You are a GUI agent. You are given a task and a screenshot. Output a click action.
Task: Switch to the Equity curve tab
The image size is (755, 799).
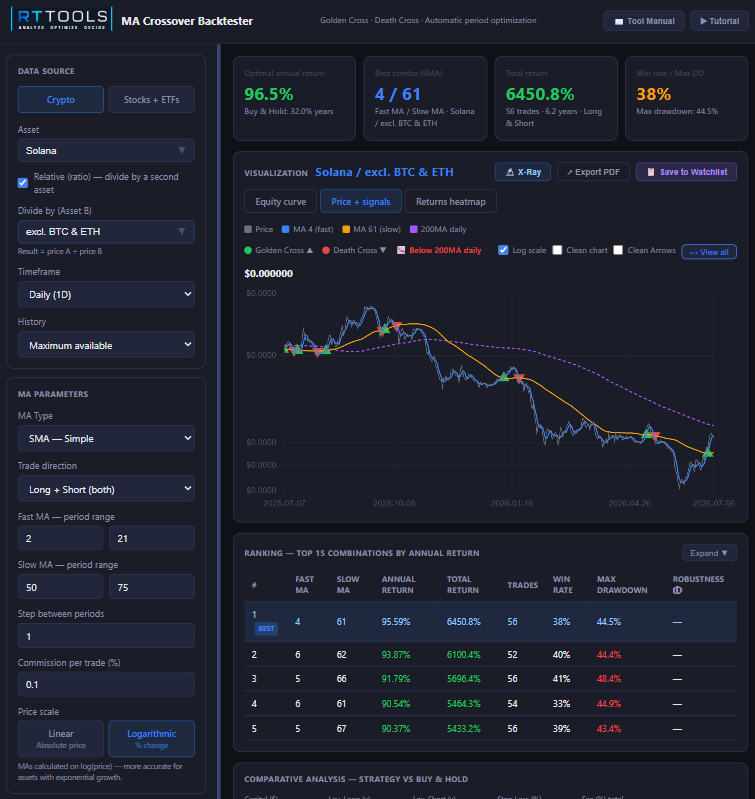[281, 201]
